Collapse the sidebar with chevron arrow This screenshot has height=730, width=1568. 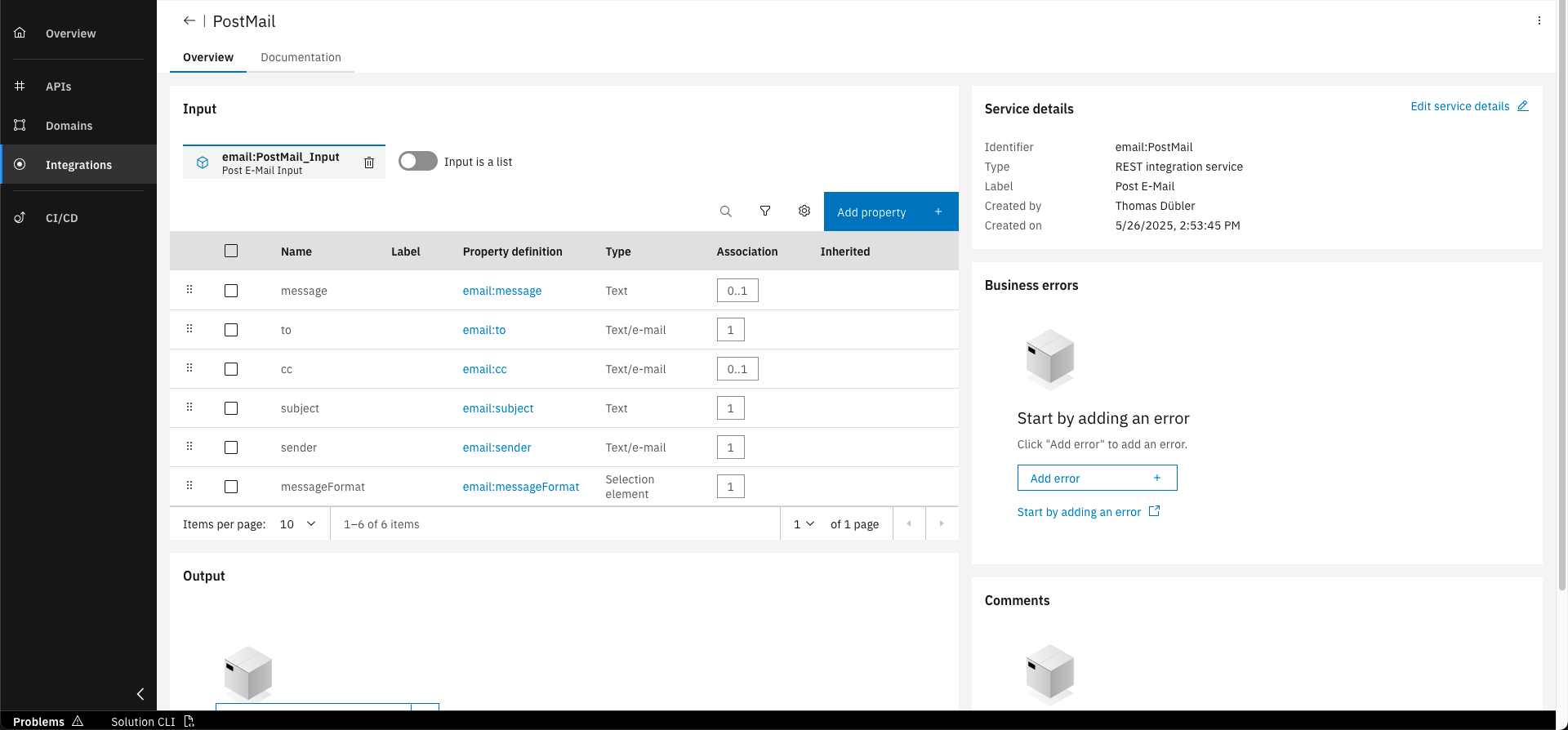[x=140, y=694]
